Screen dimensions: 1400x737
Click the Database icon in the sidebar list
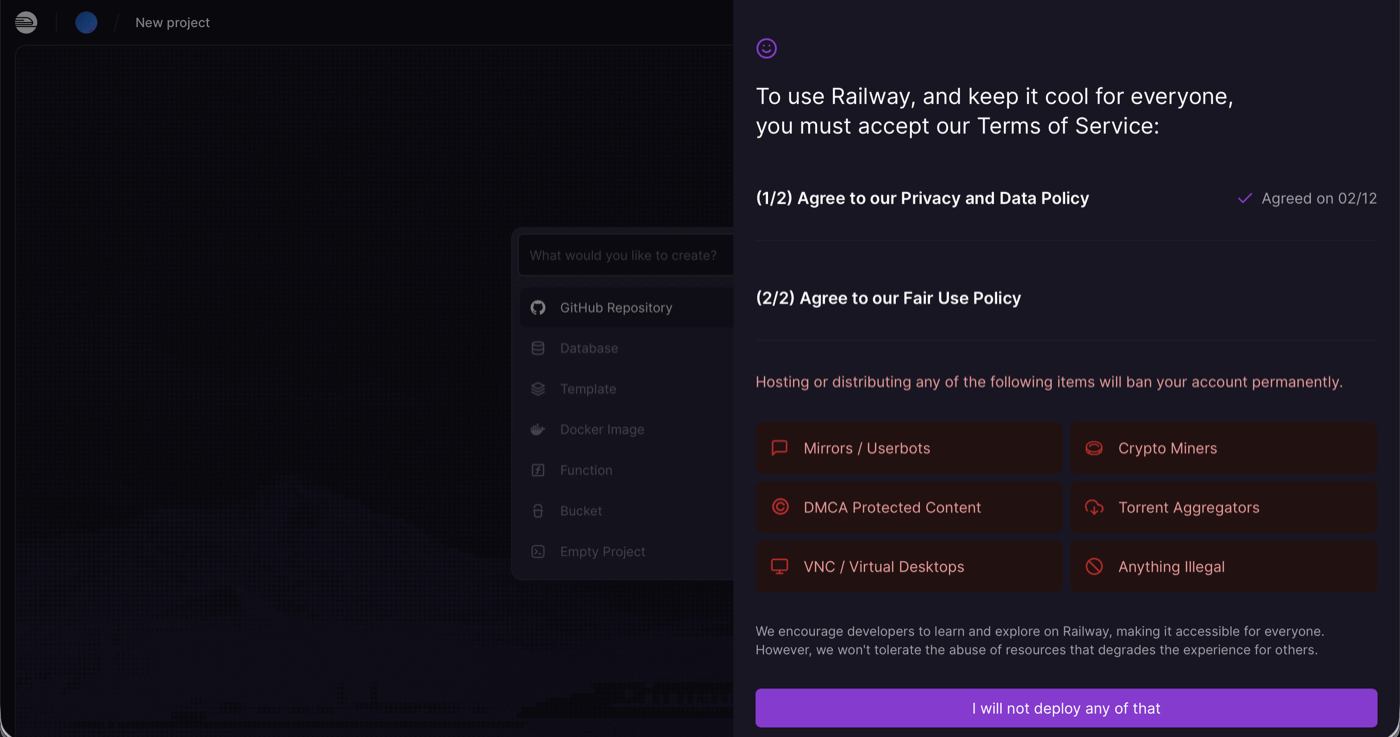(538, 348)
